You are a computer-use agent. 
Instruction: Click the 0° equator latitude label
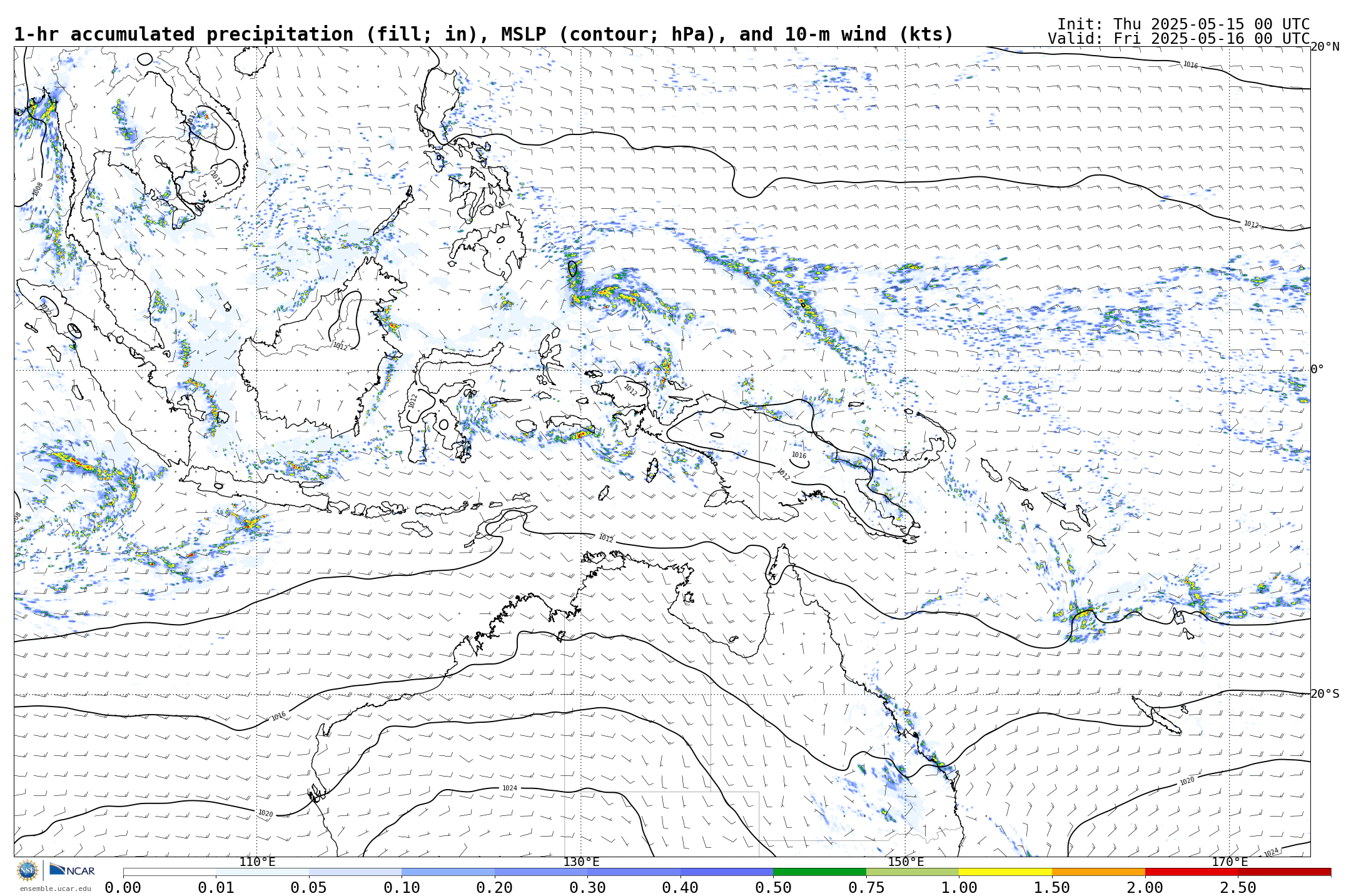pos(1317,370)
